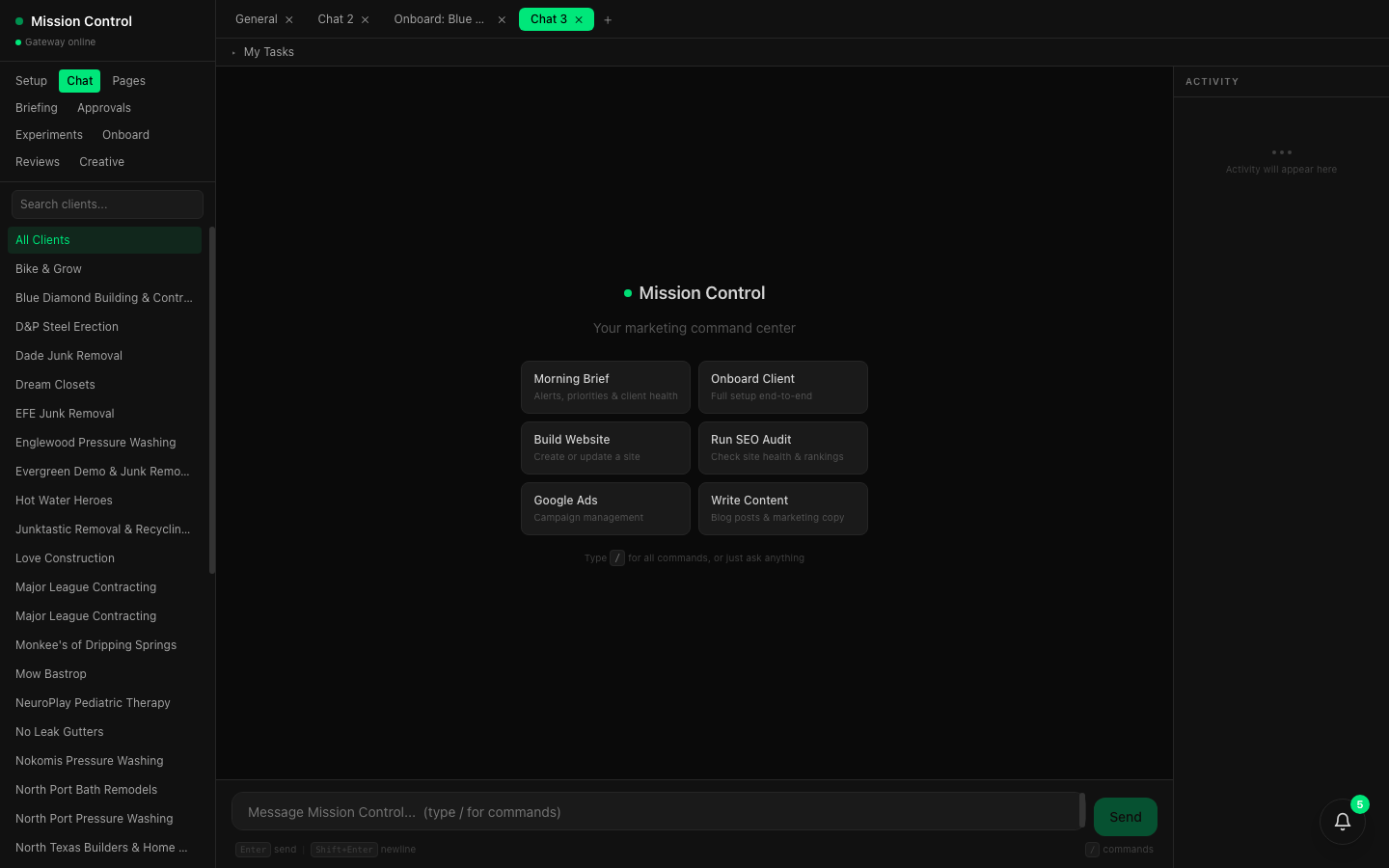This screenshot has height=868, width=1389.
Task: Click the Send button
Action: pyautogui.click(x=1125, y=817)
